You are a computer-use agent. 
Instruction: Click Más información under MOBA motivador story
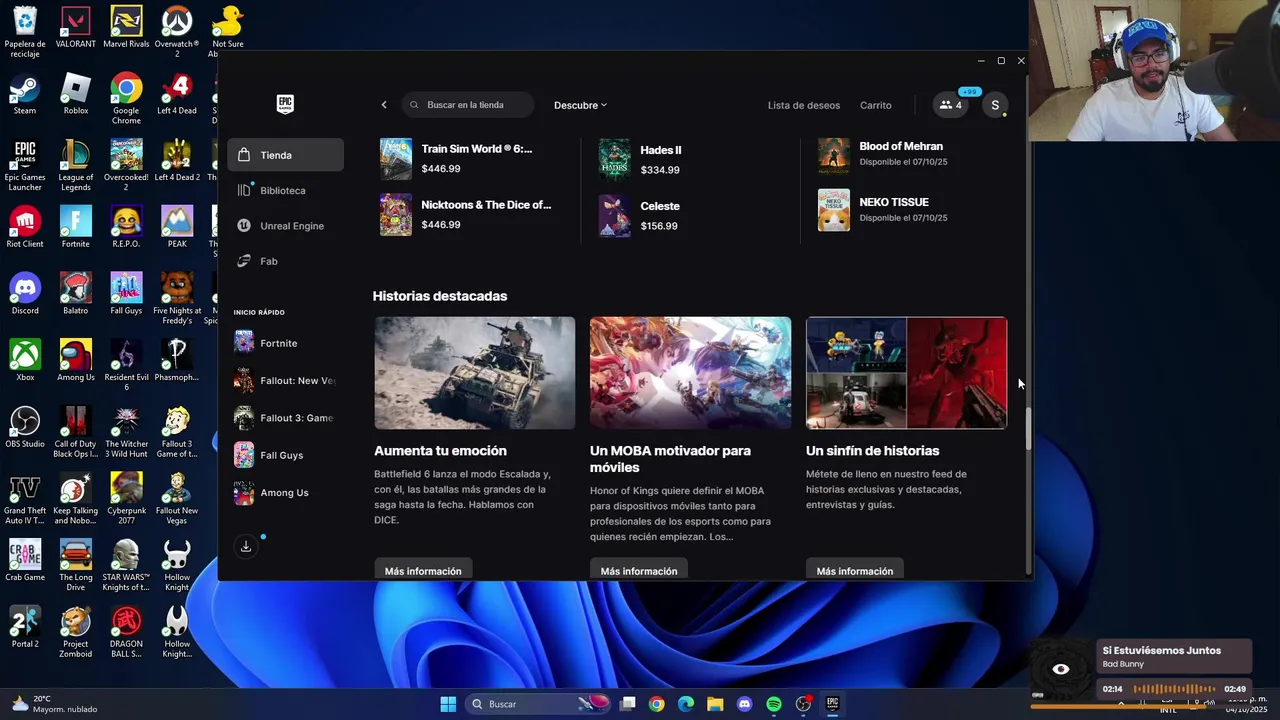pos(639,570)
